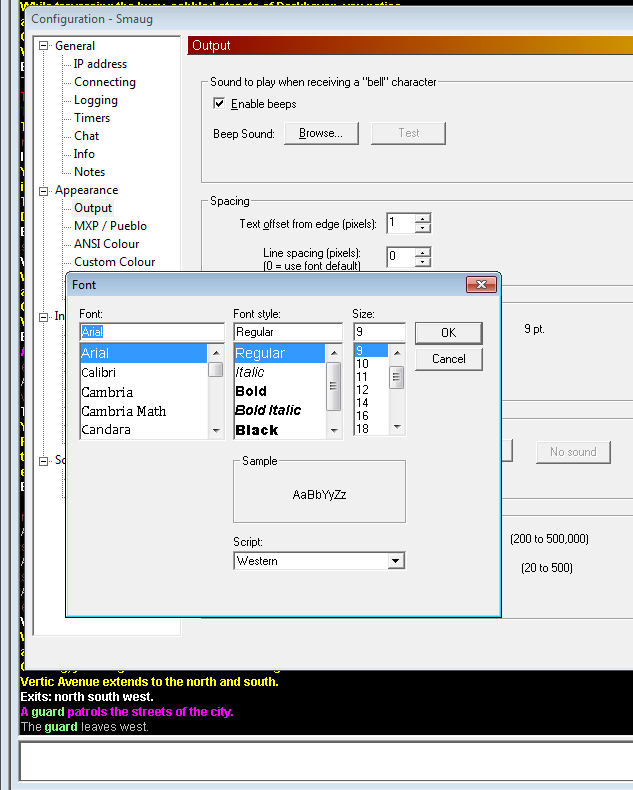Viewport: 633px width, 790px height.
Task: Browse for a beep sound file
Action: [x=321, y=133]
